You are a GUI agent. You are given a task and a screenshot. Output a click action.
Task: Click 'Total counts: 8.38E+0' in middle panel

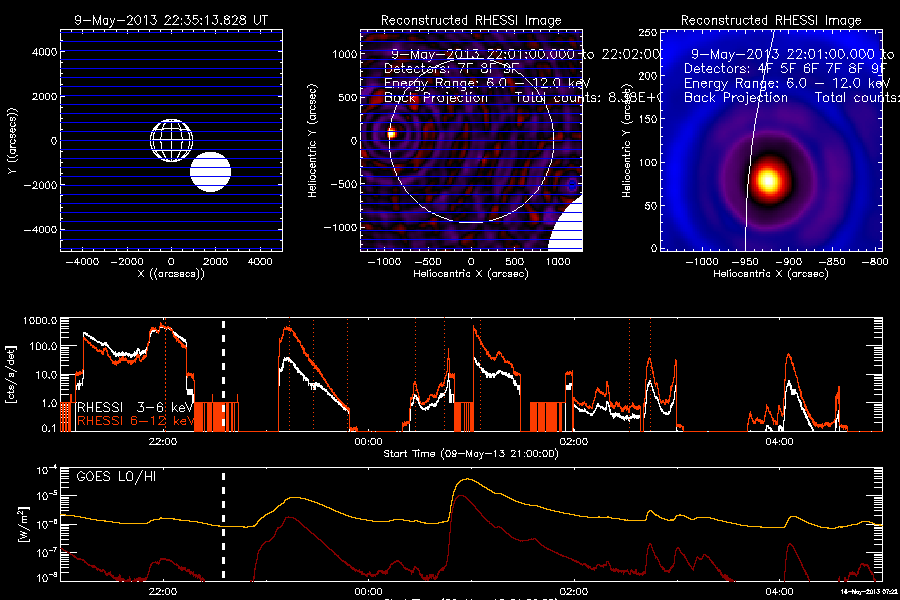(588, 98)
